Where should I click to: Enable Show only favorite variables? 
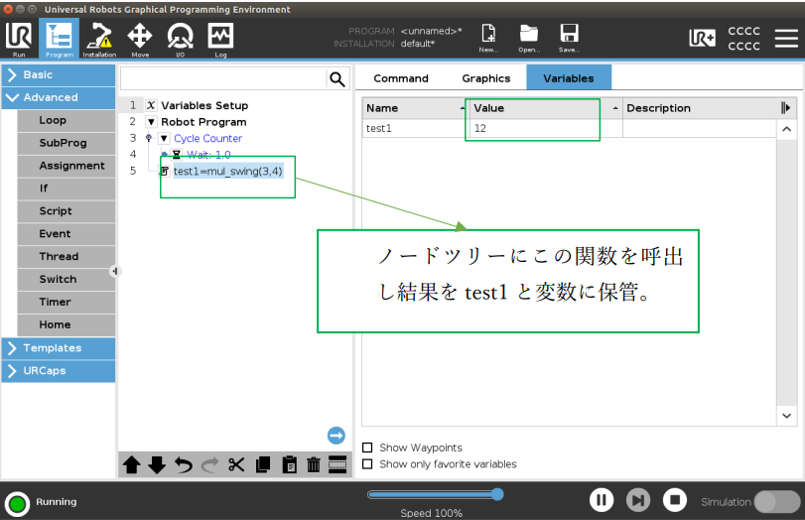[x=367, y=464]
